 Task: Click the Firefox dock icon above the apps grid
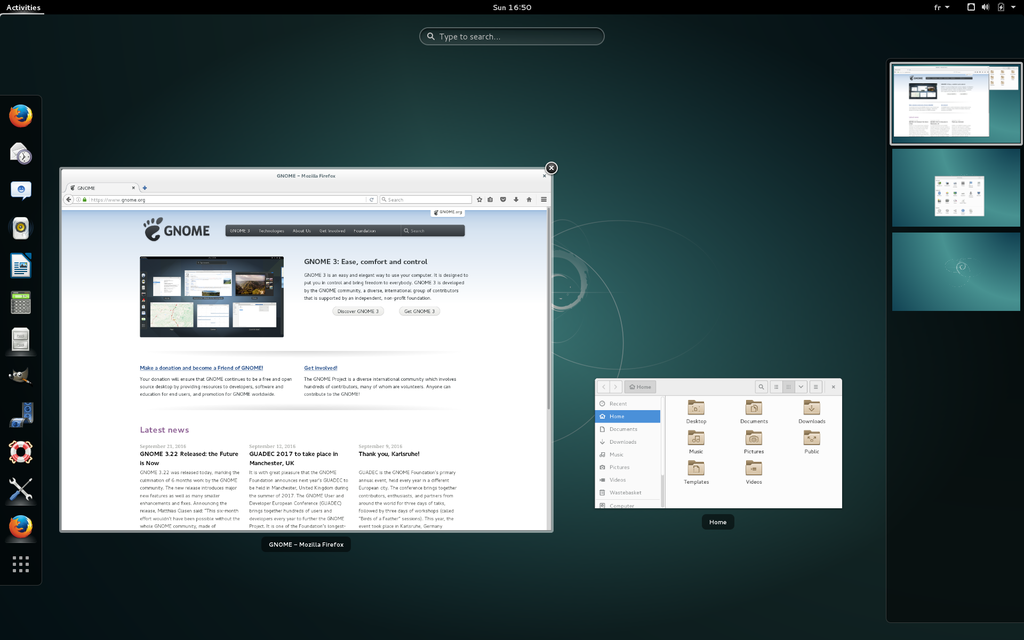pyautogui.click(x=21, y=526)
